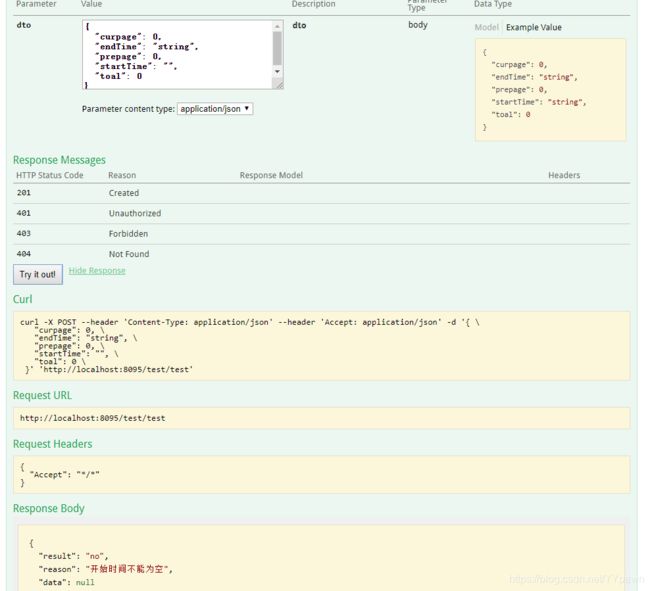Click the HTTP Status Code column header

pos(50,175)
